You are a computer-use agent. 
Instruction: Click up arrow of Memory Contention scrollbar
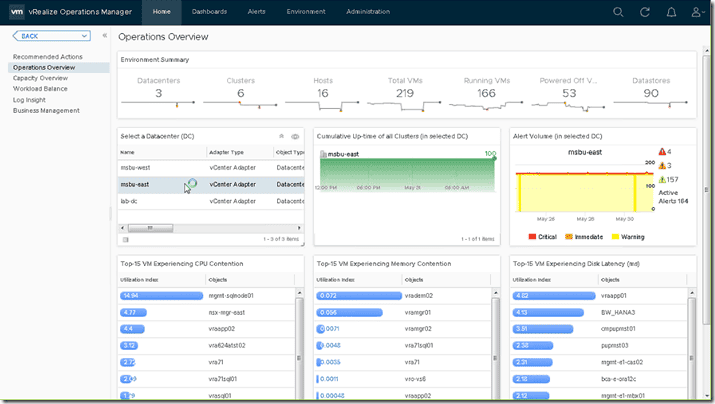tap(496, 292)
